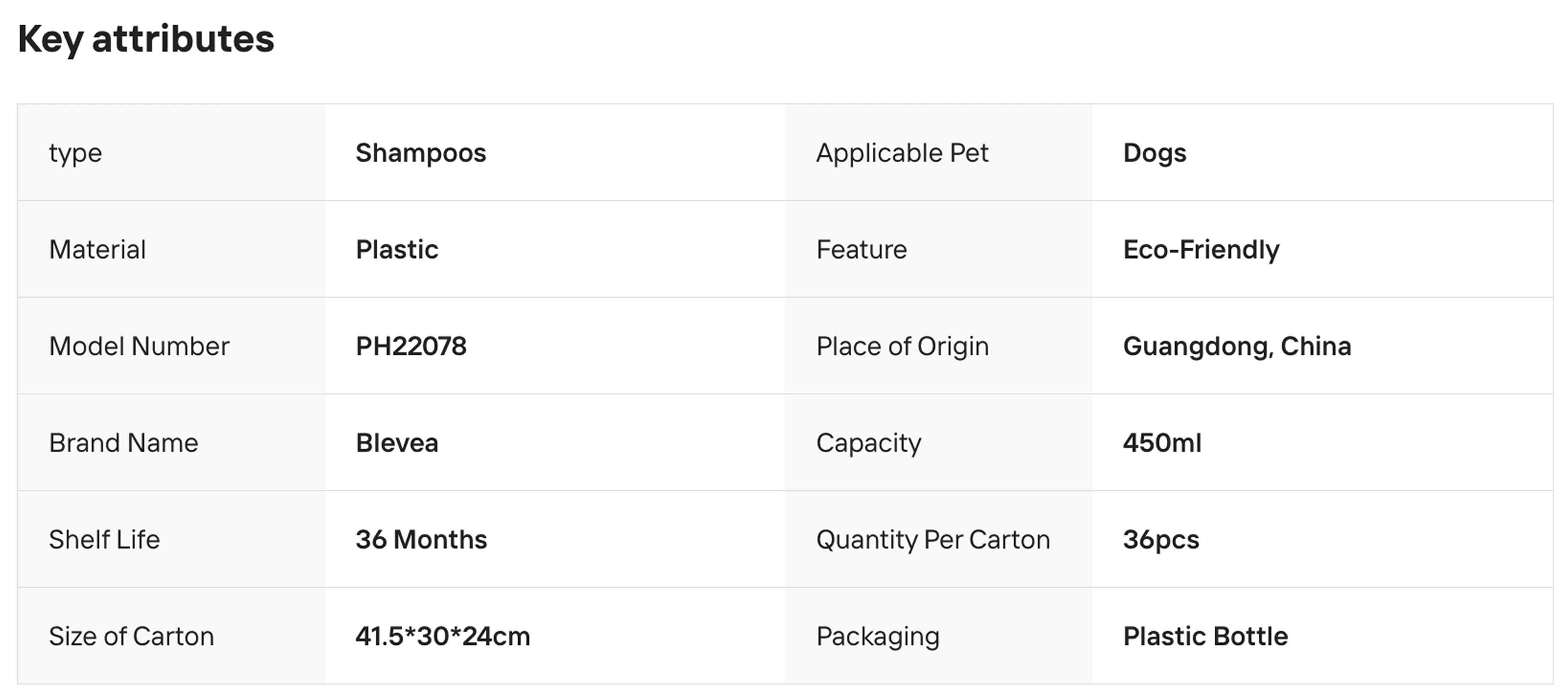
Task: Click the Place of Origin label
Action: click(x=902, y=346)
